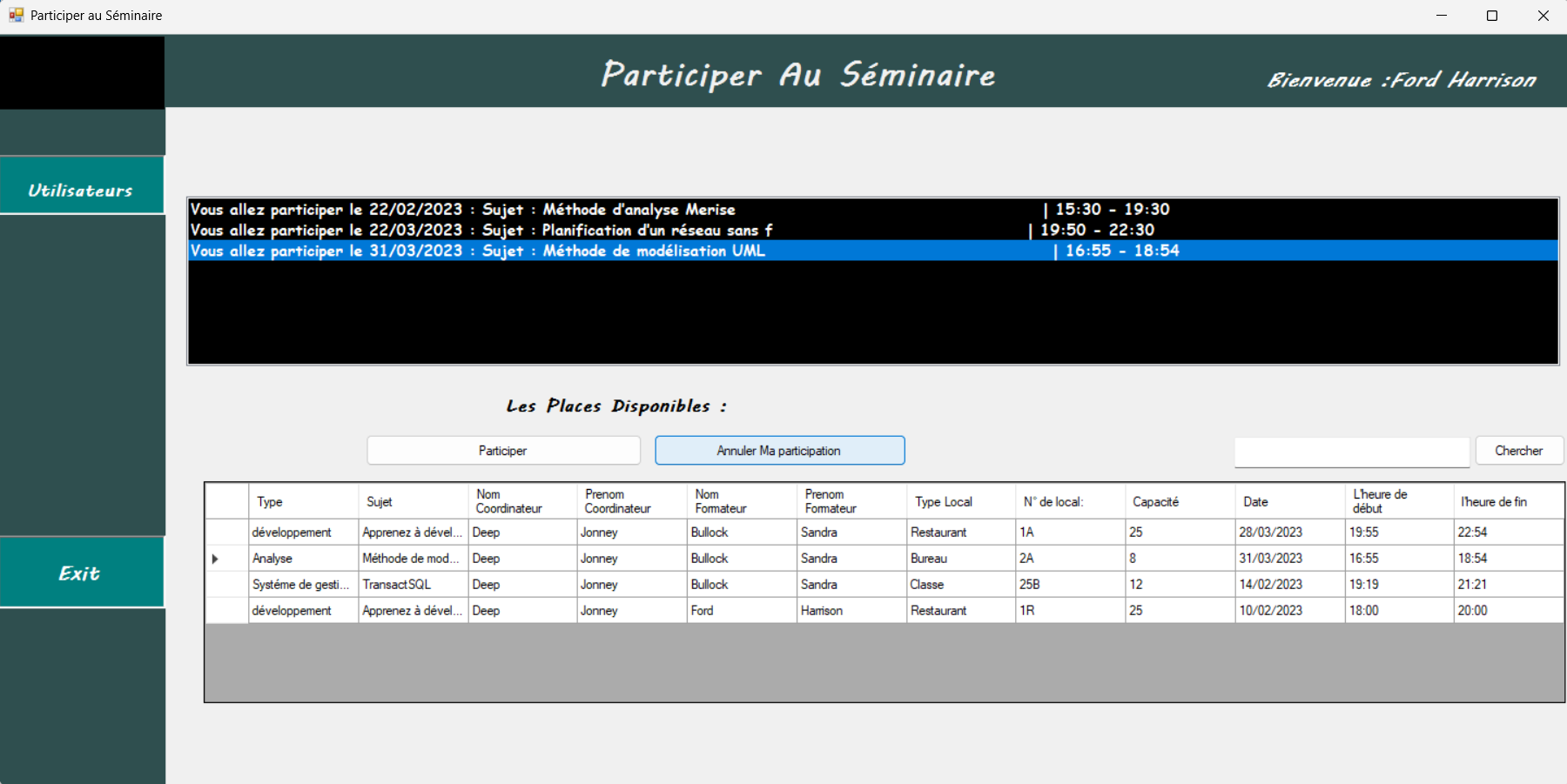
Task: Select the date cell 31/03/2023
Action: point(1290,559)
